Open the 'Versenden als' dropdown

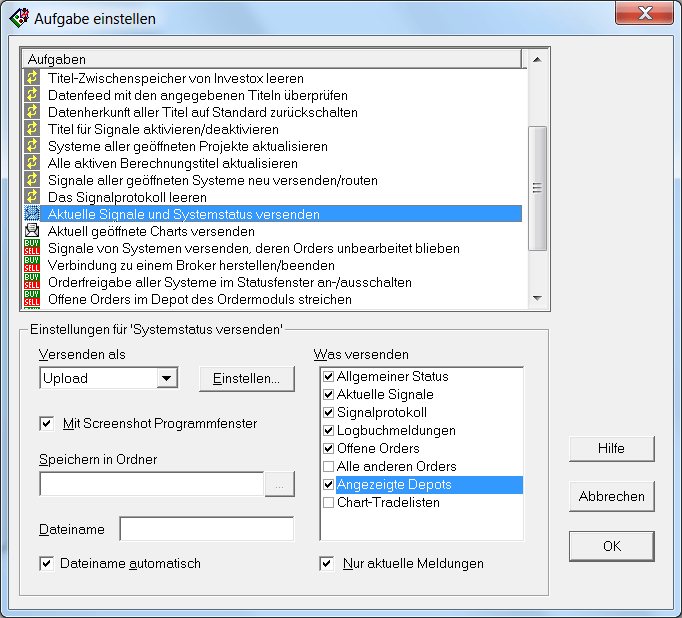coord(167,379)
